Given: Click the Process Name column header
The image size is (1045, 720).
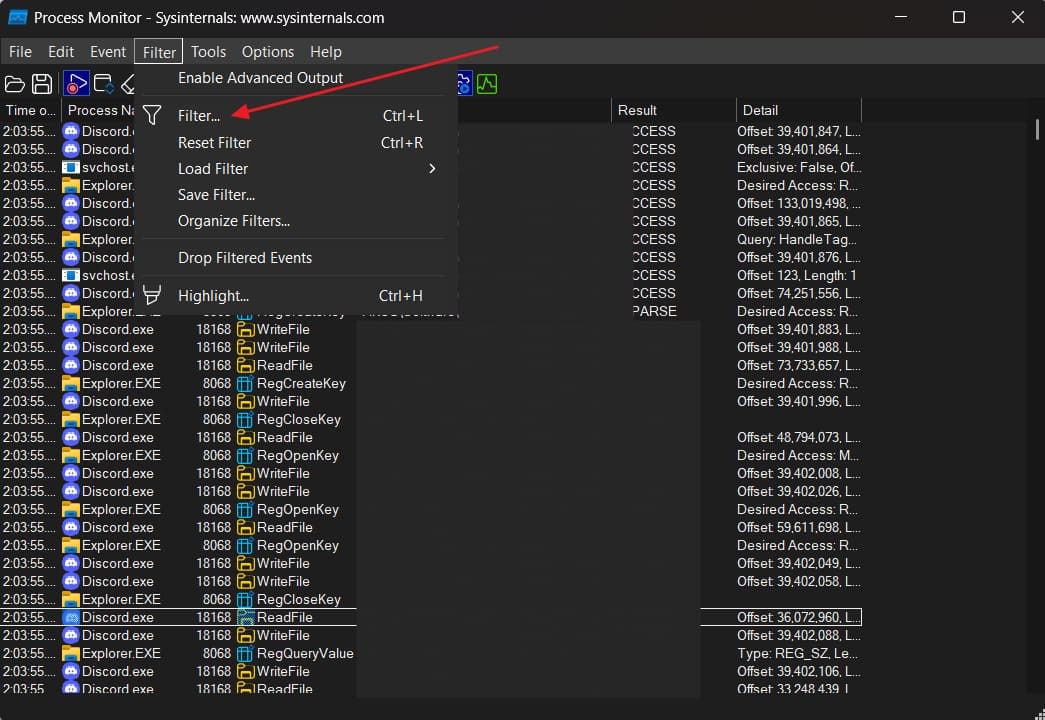Looking at the screenshot, I should (99, 110).
